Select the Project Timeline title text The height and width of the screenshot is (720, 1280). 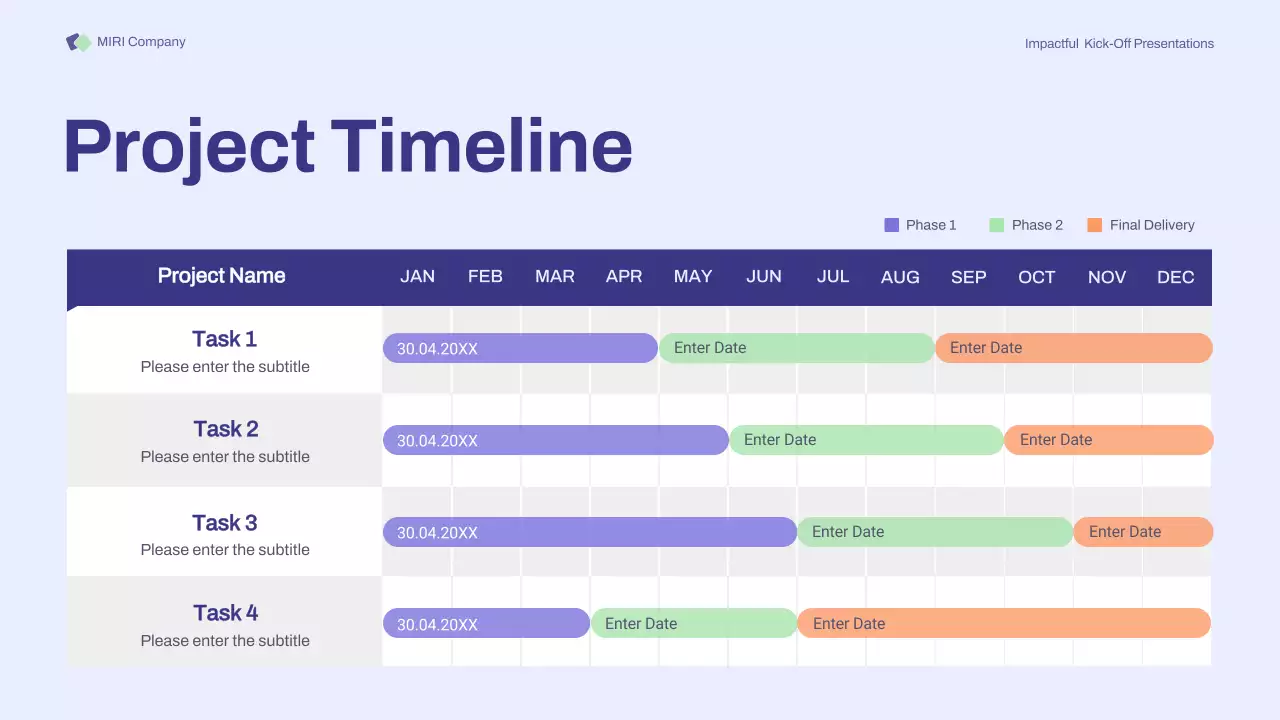(347, 146)
